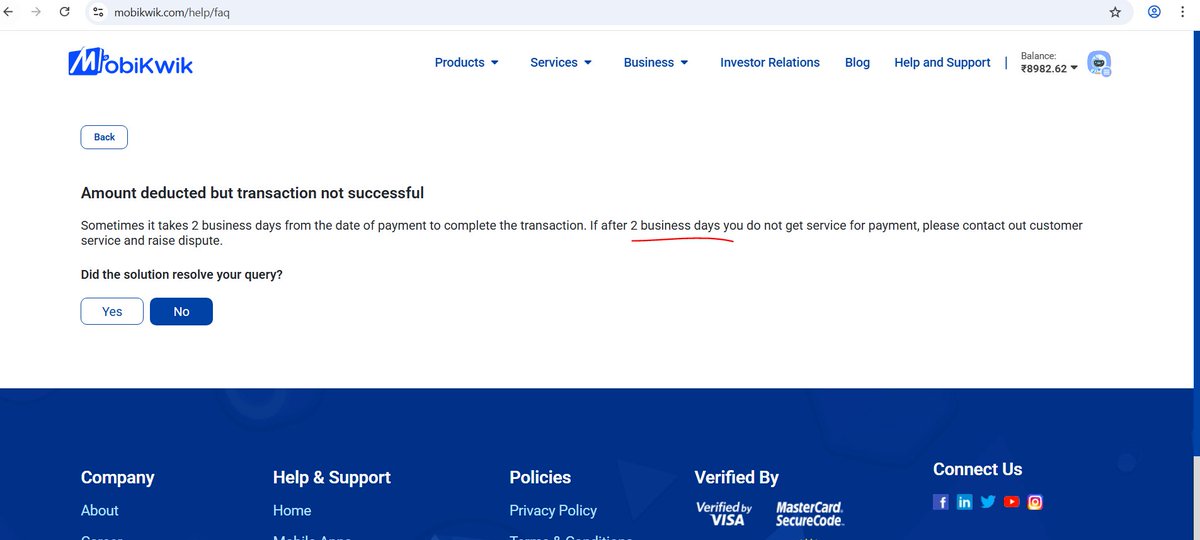Click the 'Company' footer heading
The height and width of the screenshot is (540, 1200).
click(x=118, y=478)
